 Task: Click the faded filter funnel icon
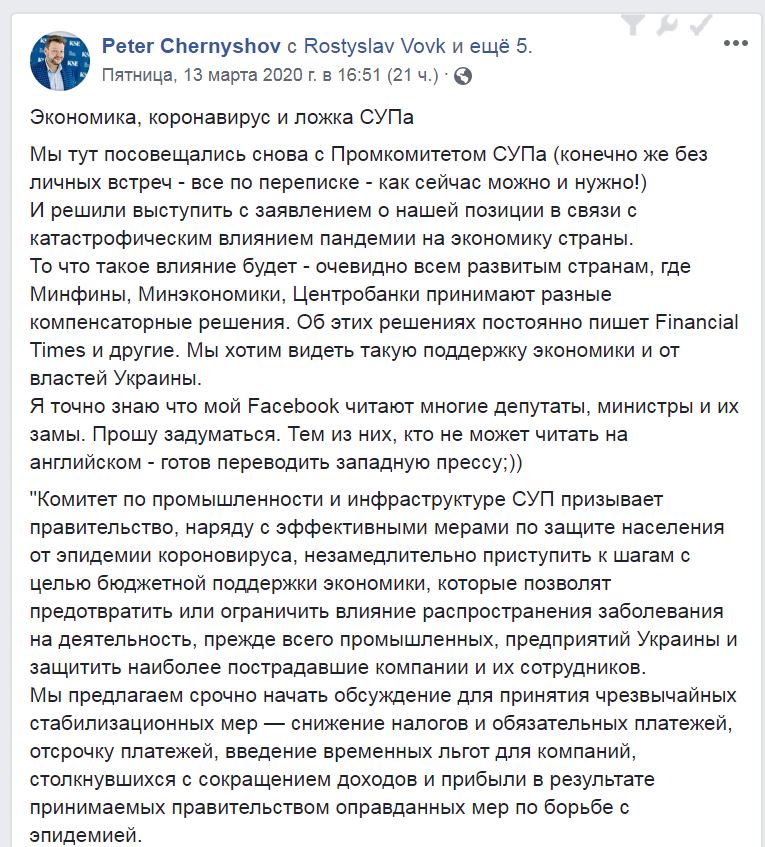click(633, 23)
